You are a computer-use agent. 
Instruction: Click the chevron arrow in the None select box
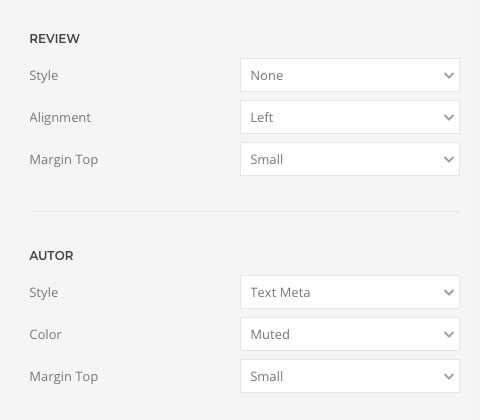point(449,76)
